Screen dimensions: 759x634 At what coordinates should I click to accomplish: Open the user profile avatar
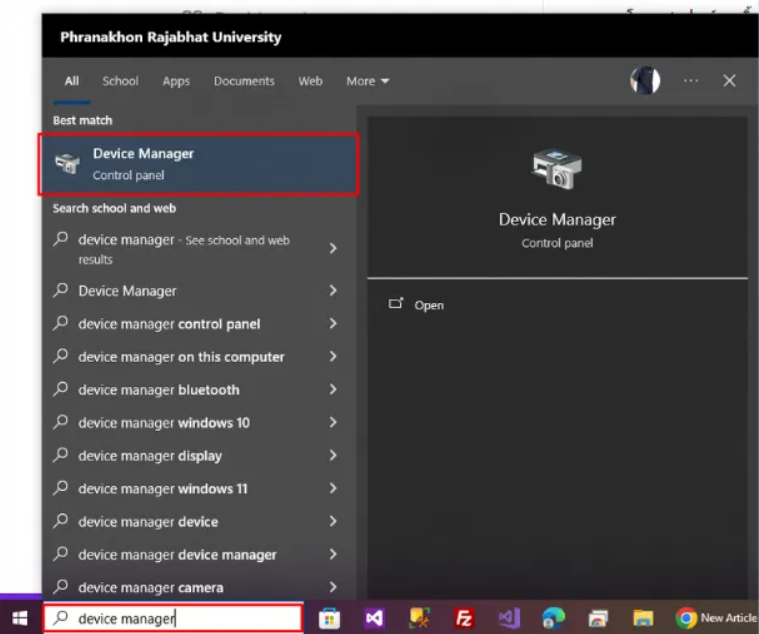pos(645,81)
